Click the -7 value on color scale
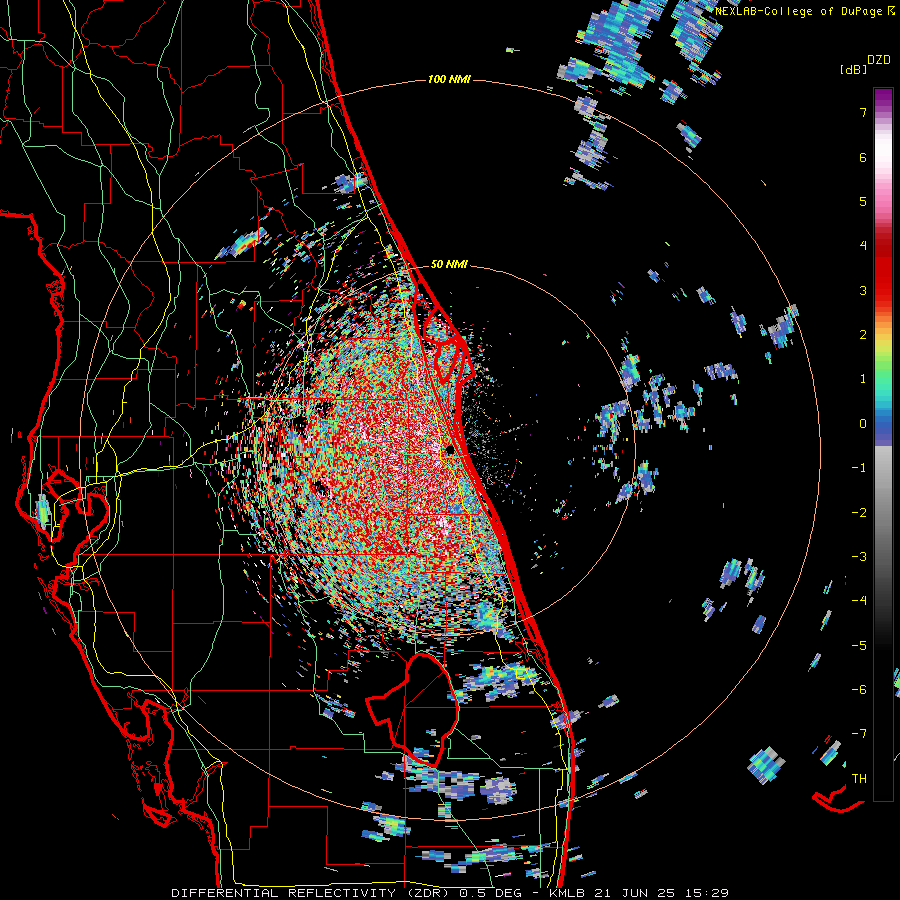The image size is (900, 900). 859,734
